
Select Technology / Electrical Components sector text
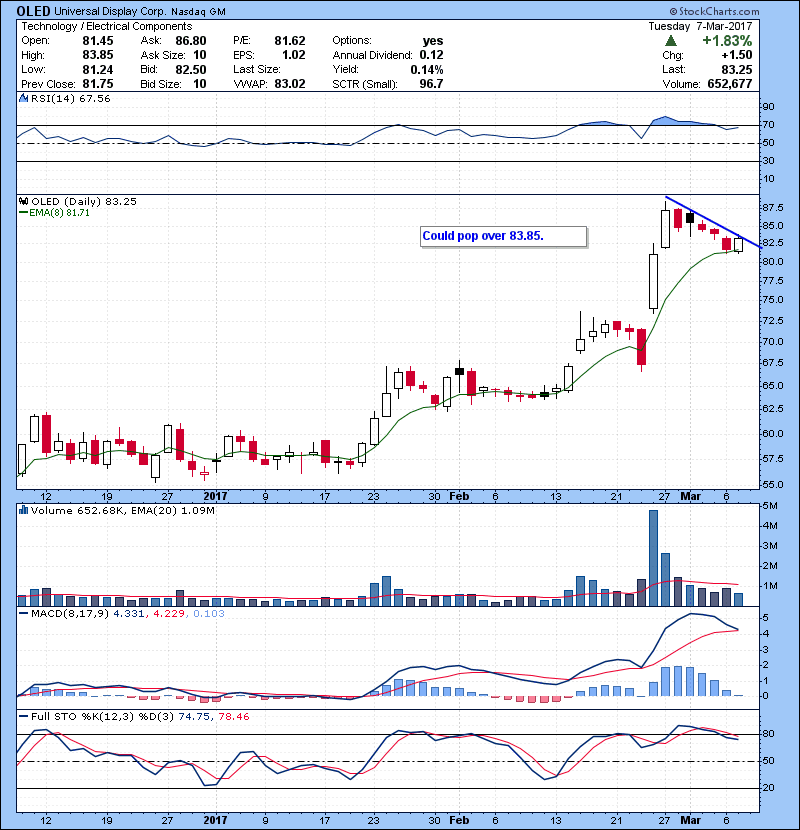[x=106, y=26]
